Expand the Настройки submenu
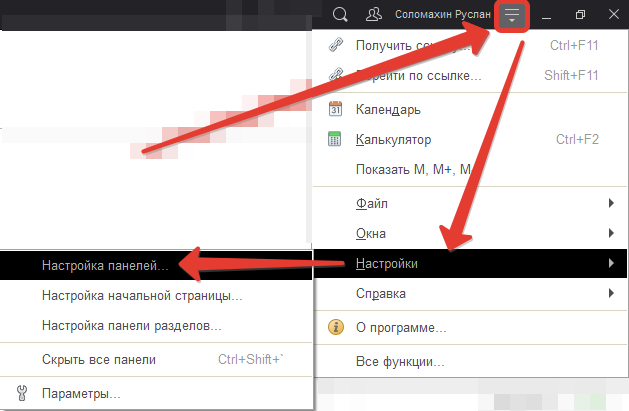 point(470,263)
